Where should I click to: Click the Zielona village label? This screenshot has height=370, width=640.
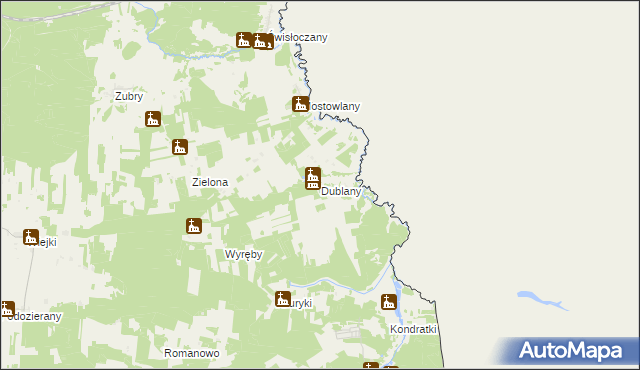click(210, 182)
